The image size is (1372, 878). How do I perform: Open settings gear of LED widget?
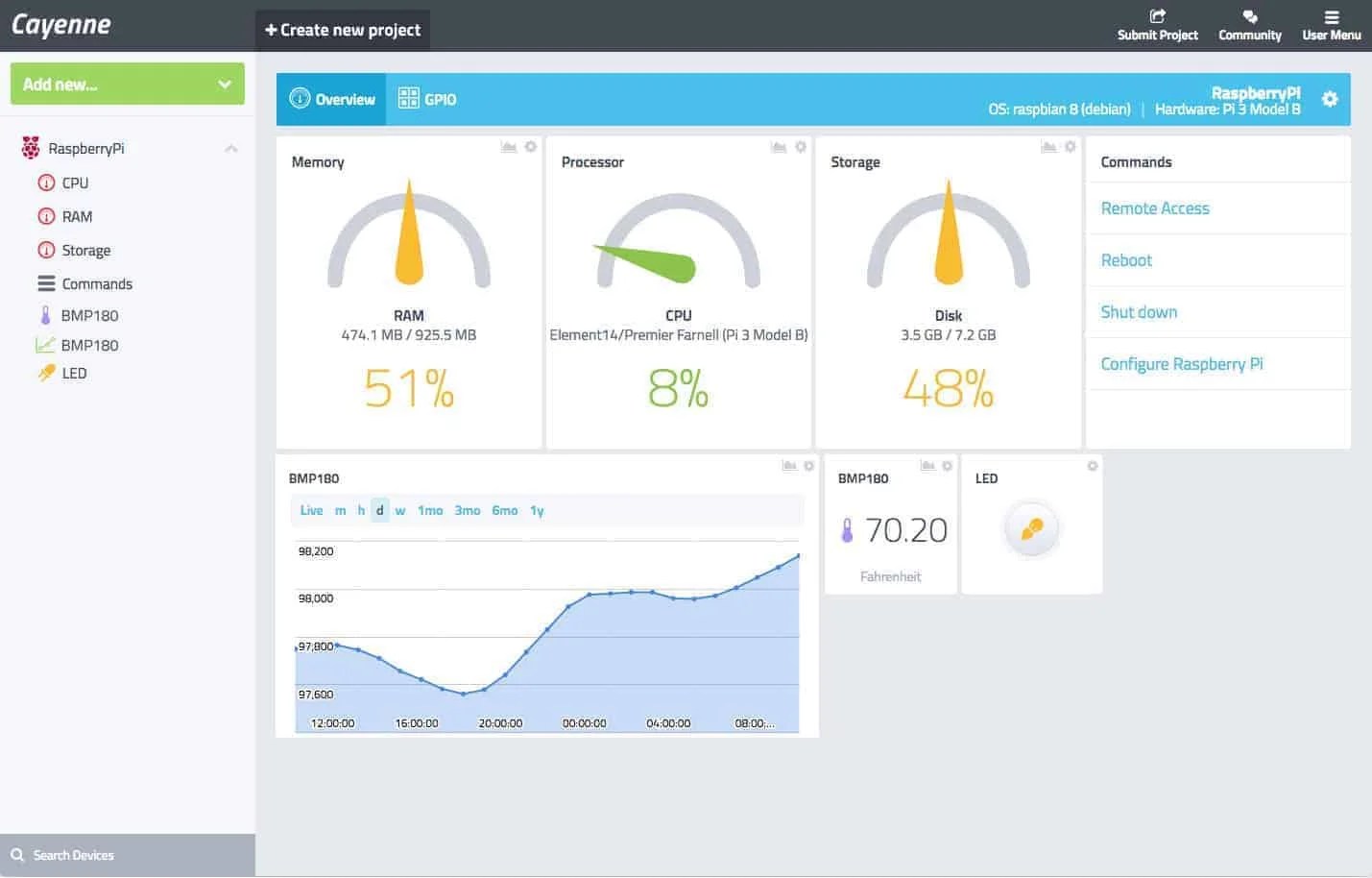[1093, 466]
